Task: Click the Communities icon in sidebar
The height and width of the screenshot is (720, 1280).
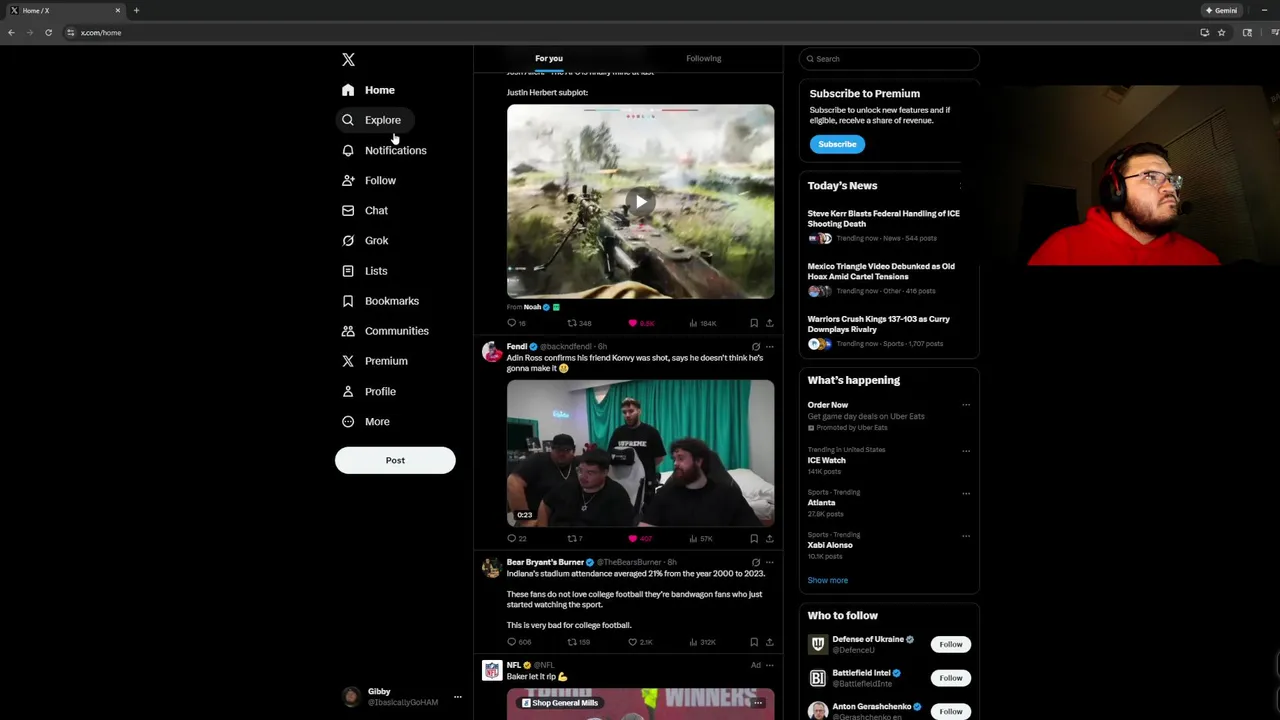Action: point(348,331)
